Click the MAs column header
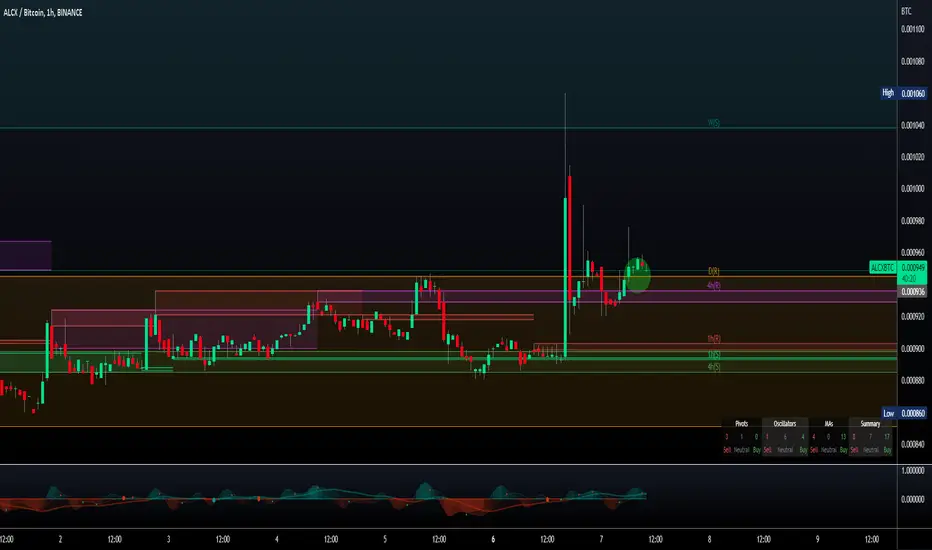This screenshot has height=550, width=932. (x=829, y=424)
